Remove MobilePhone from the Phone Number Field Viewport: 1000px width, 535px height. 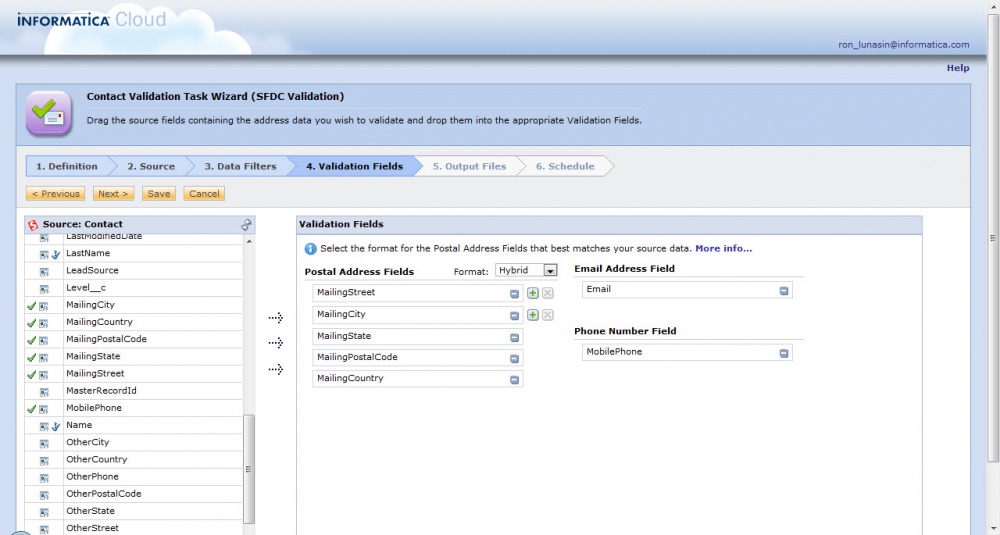(784, 353)
